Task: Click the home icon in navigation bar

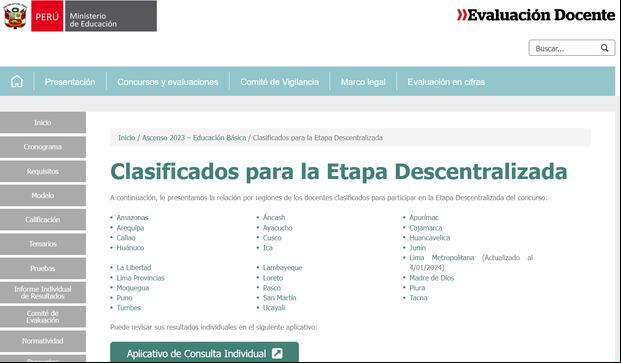Action: click(x=17, y=82)
